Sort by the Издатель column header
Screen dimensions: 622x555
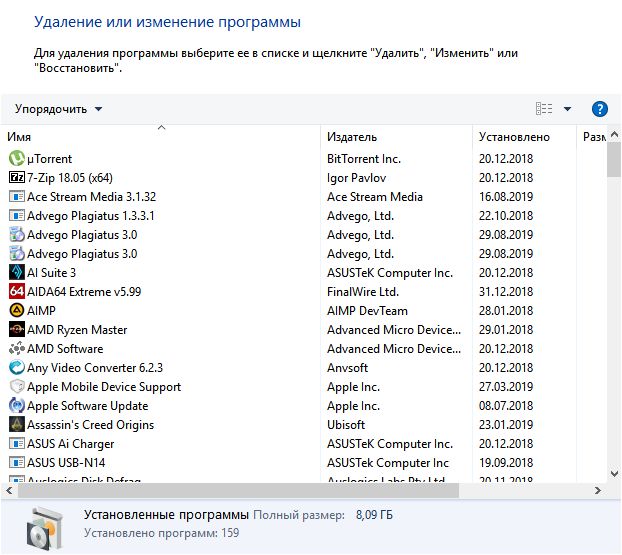pos(352,137)
